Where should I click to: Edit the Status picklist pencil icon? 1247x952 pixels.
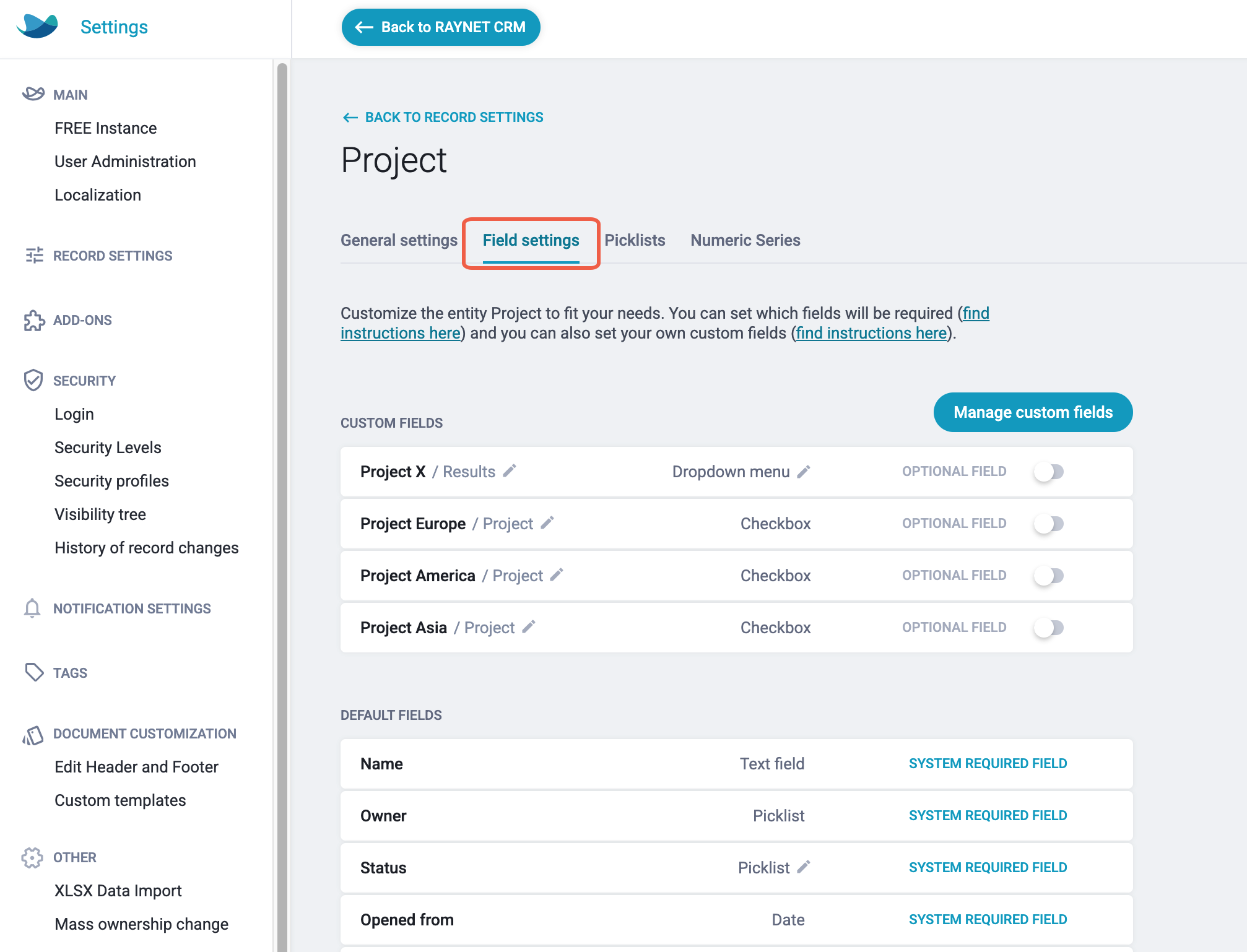pos(804,867)
